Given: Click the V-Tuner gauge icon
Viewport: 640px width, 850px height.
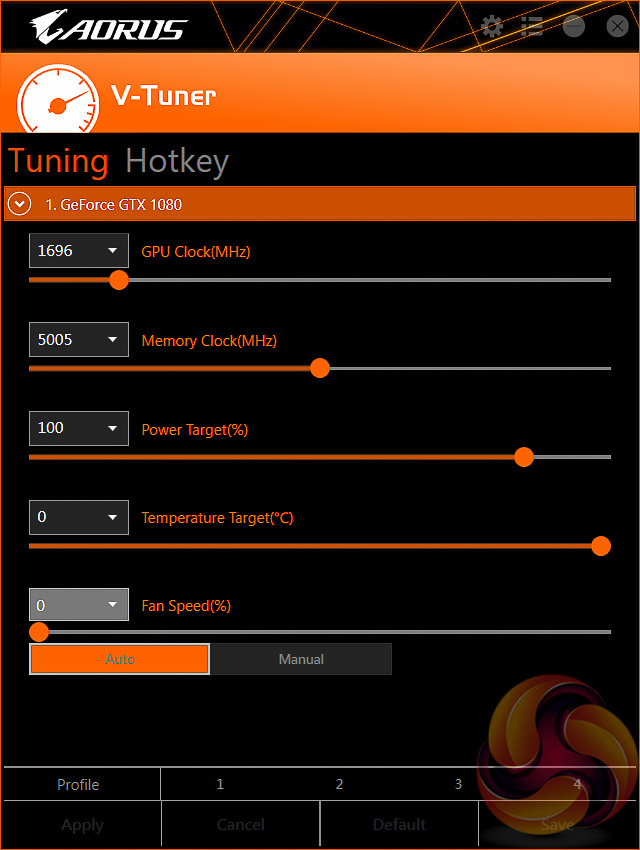Looking at the screenshot, I should click(58, 99).
